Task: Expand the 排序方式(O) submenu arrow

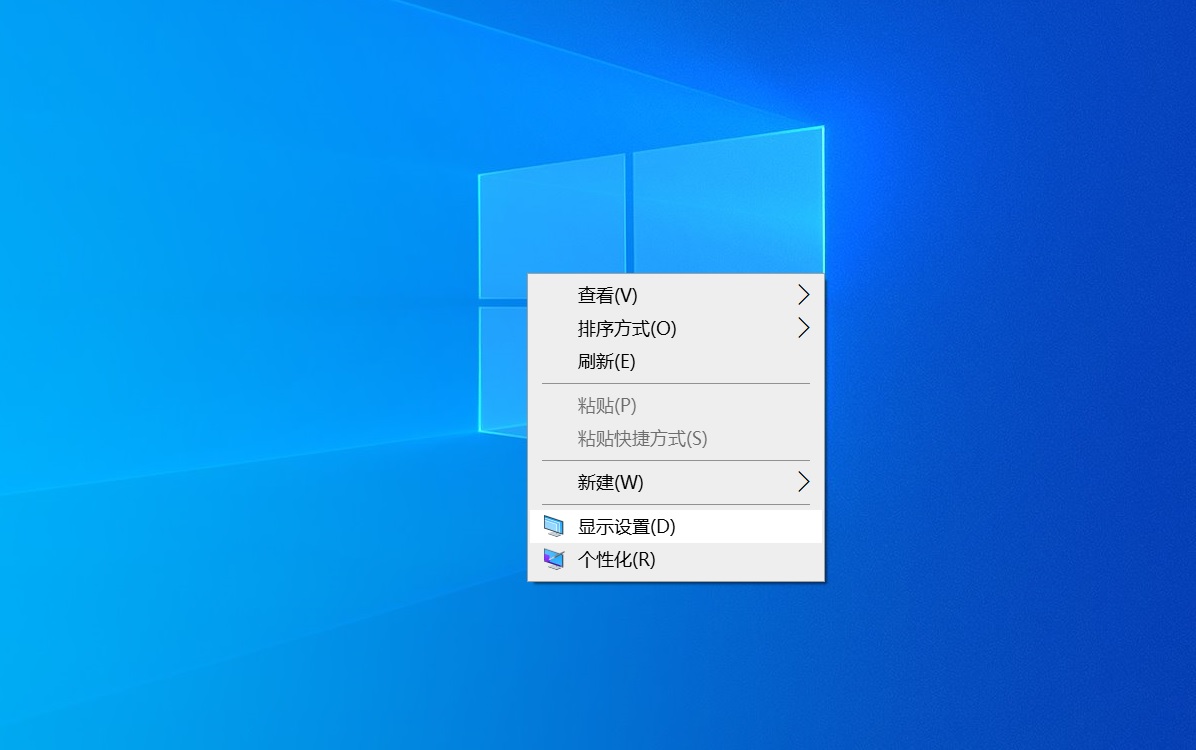Action: 803,328
